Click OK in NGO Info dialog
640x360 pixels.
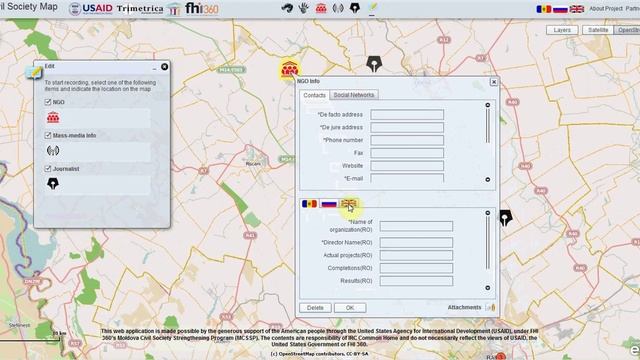point(350,308)
